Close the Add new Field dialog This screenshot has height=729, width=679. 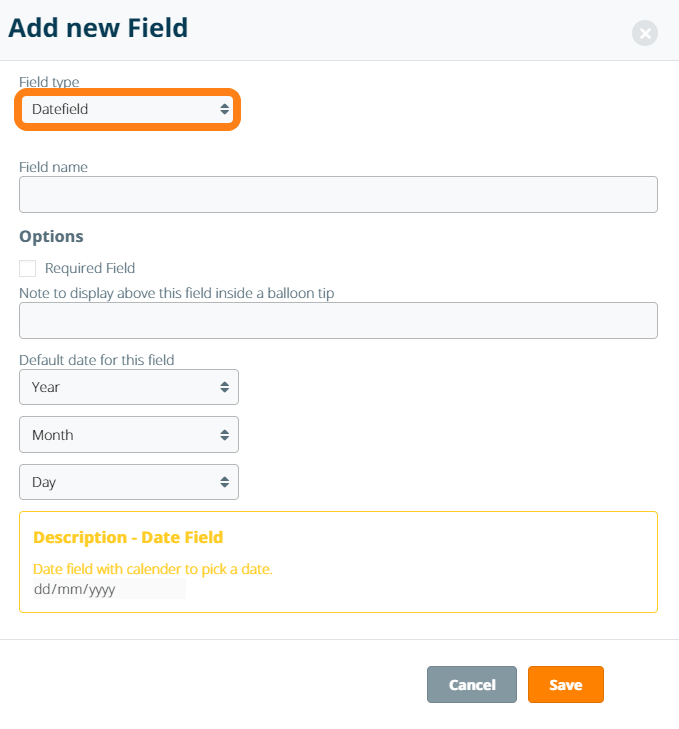(x=645, y=33)
